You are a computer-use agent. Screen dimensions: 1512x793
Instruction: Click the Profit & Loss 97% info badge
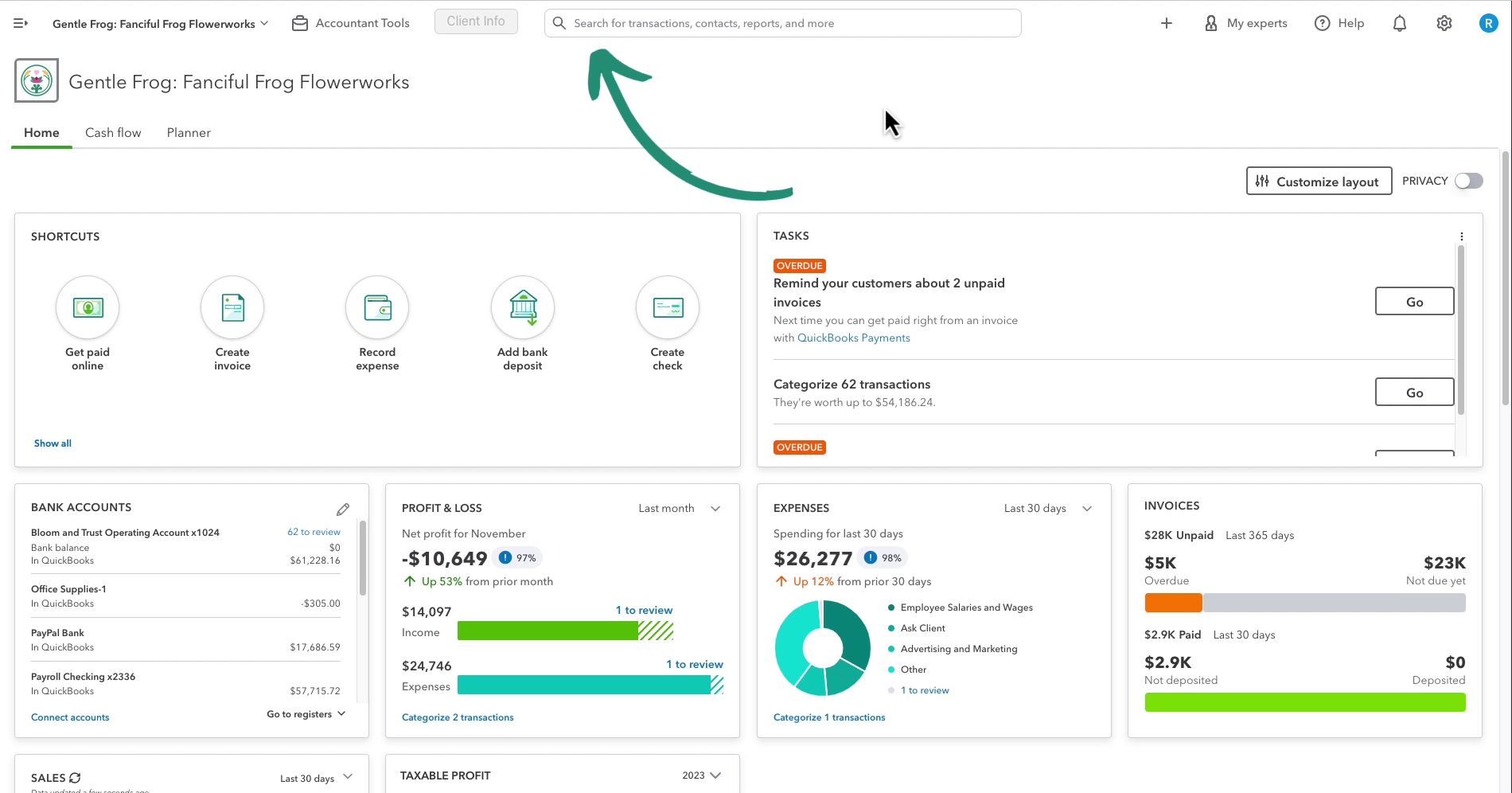(517, 558)
